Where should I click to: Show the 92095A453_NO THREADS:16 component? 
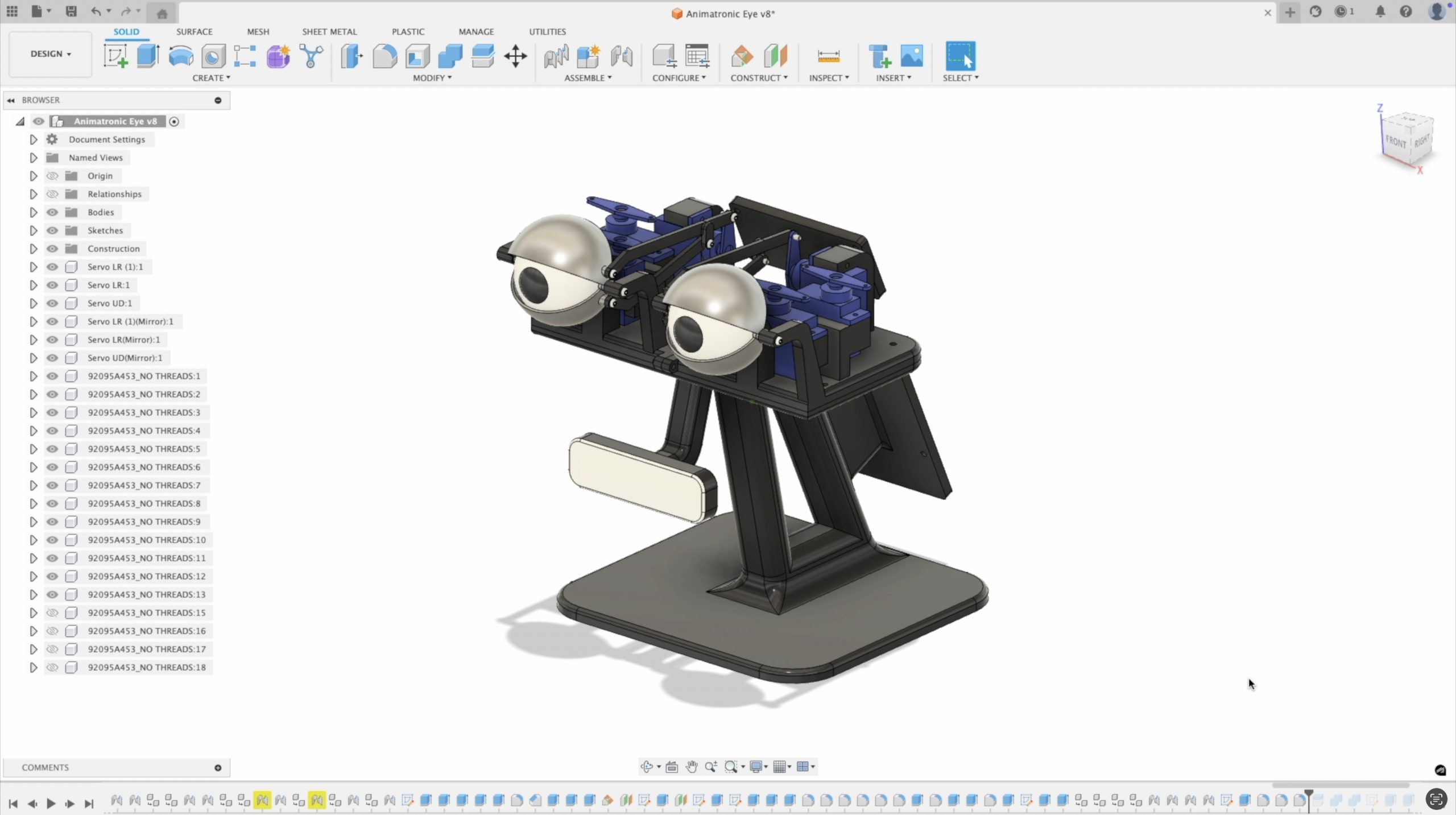[52, 631]
